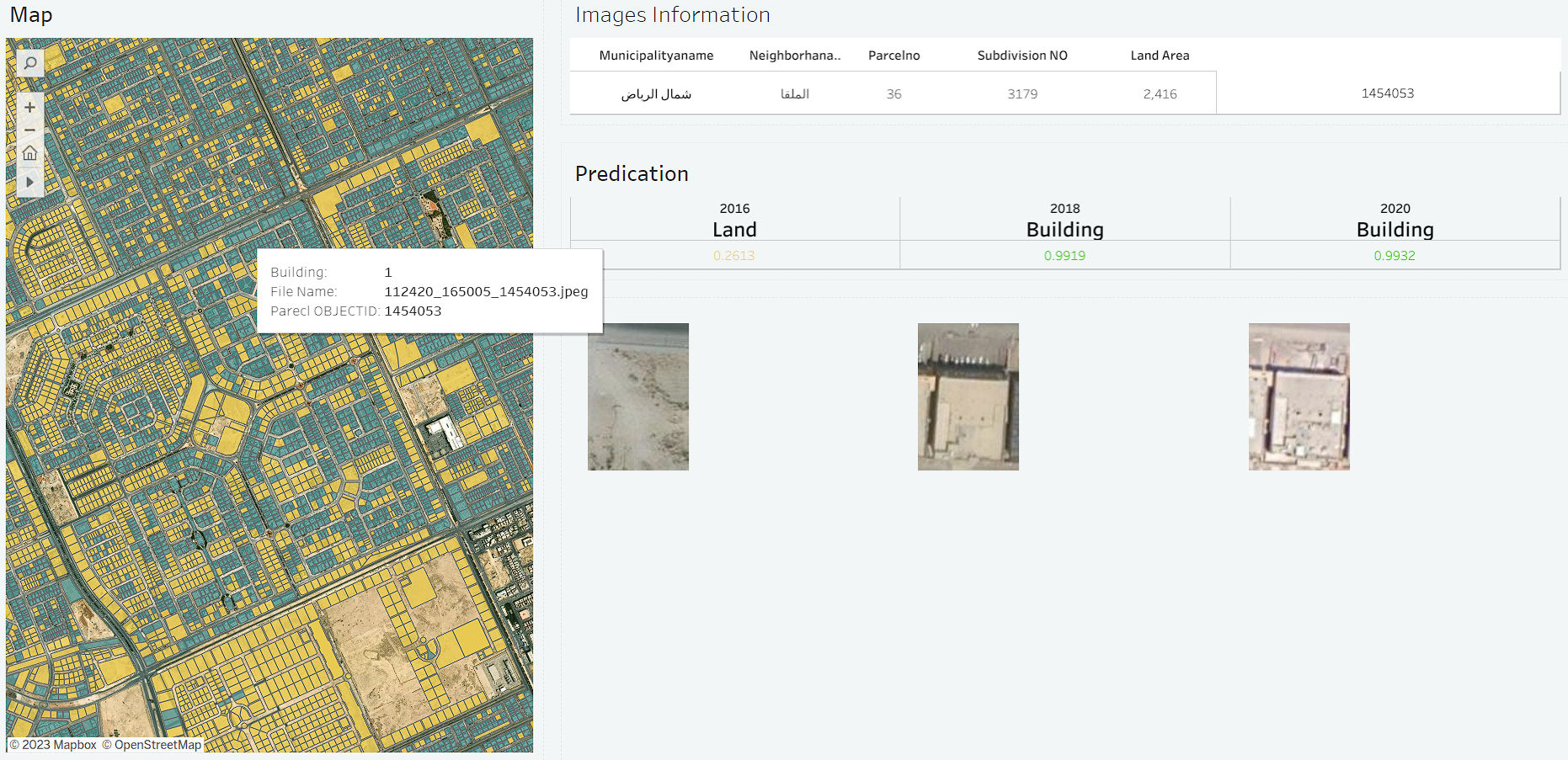Click the Subdivision value 3179
1568x760 pixels.
[x=1022, y=94]
